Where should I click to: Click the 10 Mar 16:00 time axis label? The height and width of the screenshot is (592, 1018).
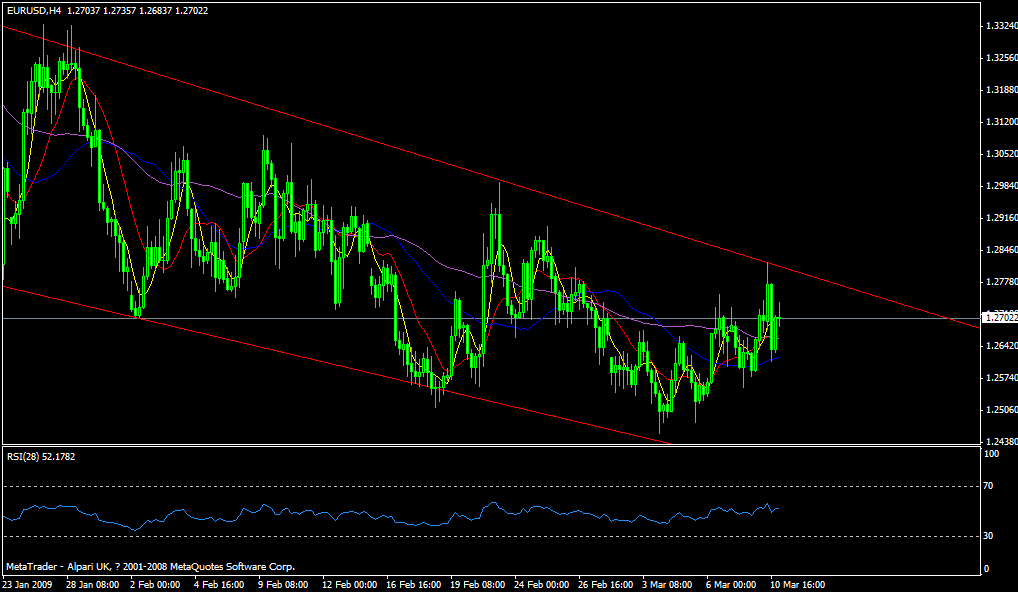[x=795, y=582]
